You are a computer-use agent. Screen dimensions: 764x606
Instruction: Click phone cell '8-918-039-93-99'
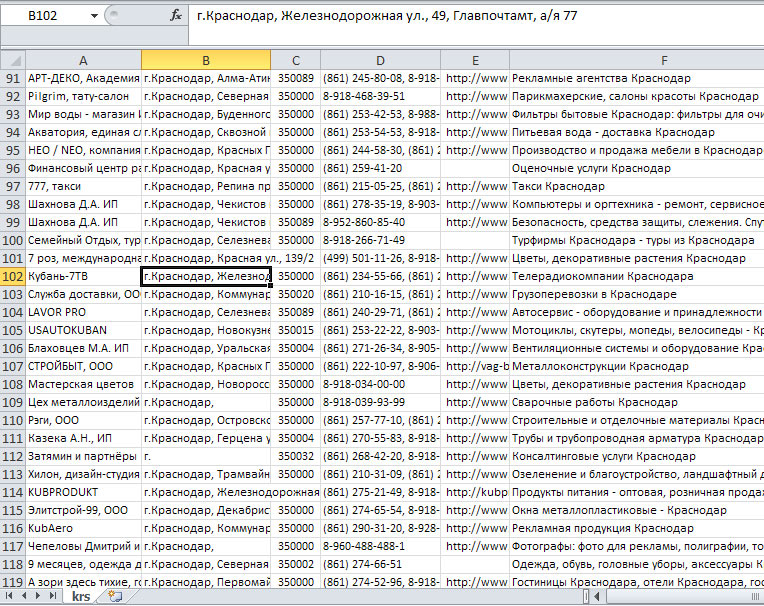[380, 403]
